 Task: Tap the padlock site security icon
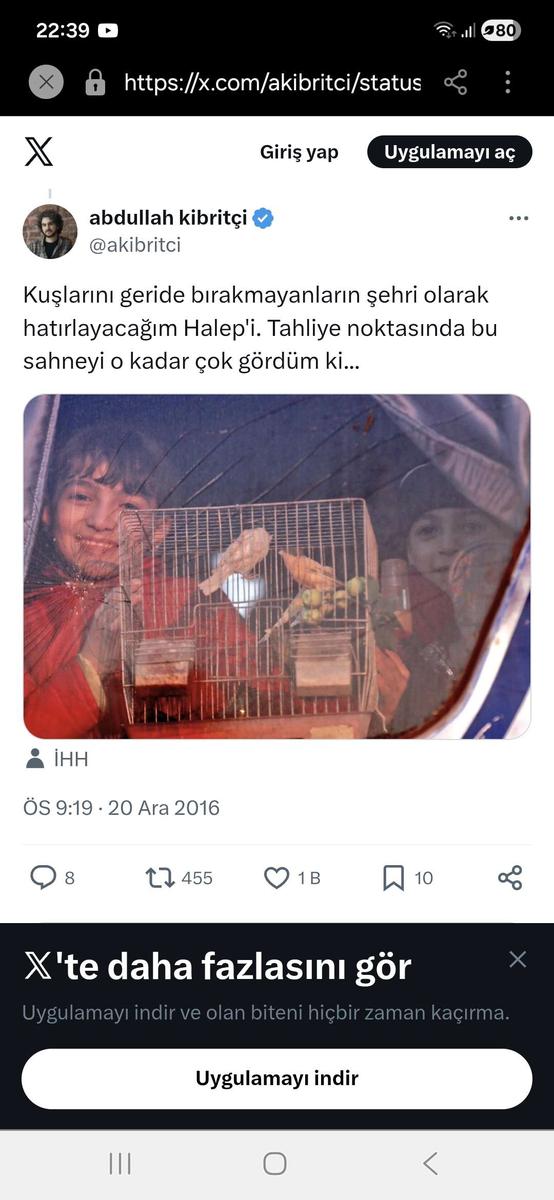pos(96,82)
